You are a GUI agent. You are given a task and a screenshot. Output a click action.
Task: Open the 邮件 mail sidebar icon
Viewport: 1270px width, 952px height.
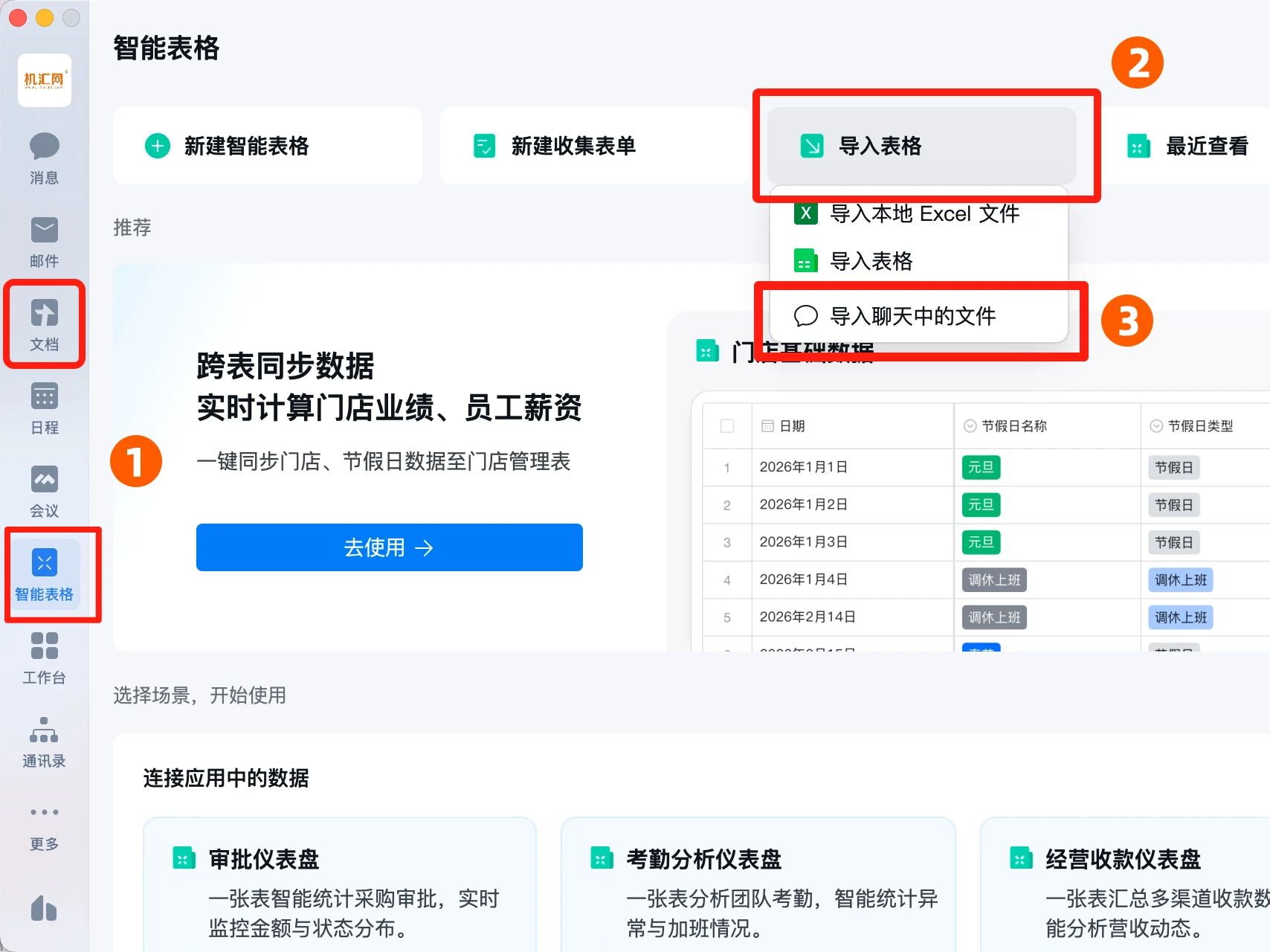pyautogui.click(x=44, y=240)
